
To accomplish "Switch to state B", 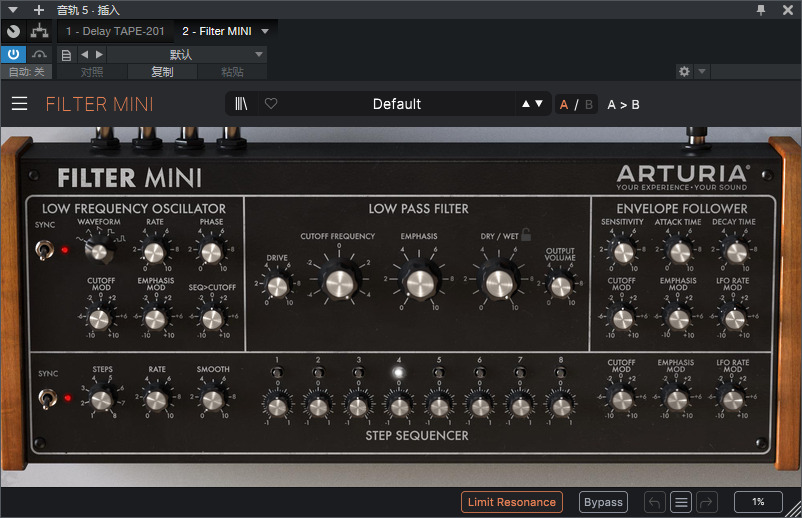I will [589, 104].
